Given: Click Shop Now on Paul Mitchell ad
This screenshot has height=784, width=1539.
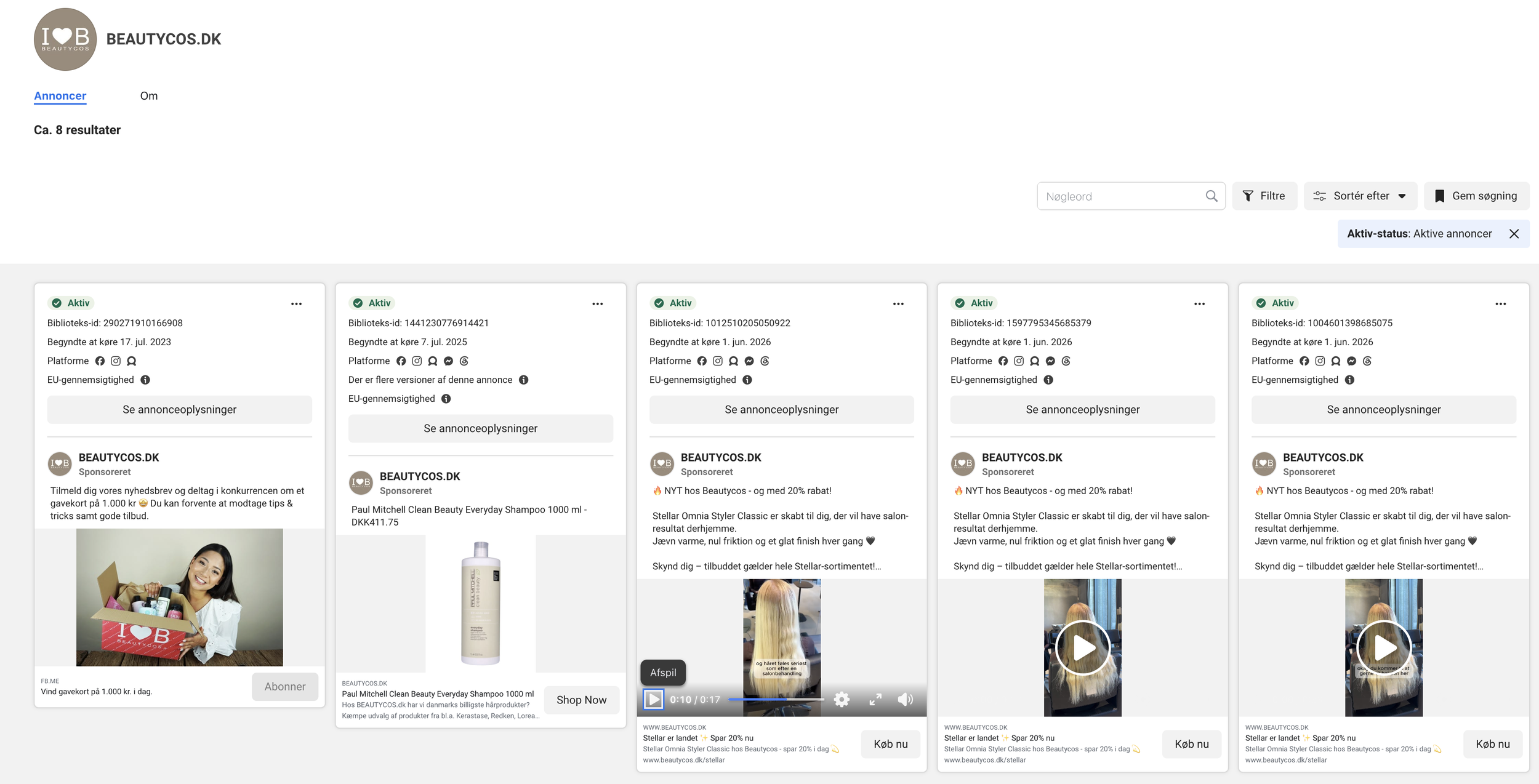Looking at the screenshot, I should [582, 700].
